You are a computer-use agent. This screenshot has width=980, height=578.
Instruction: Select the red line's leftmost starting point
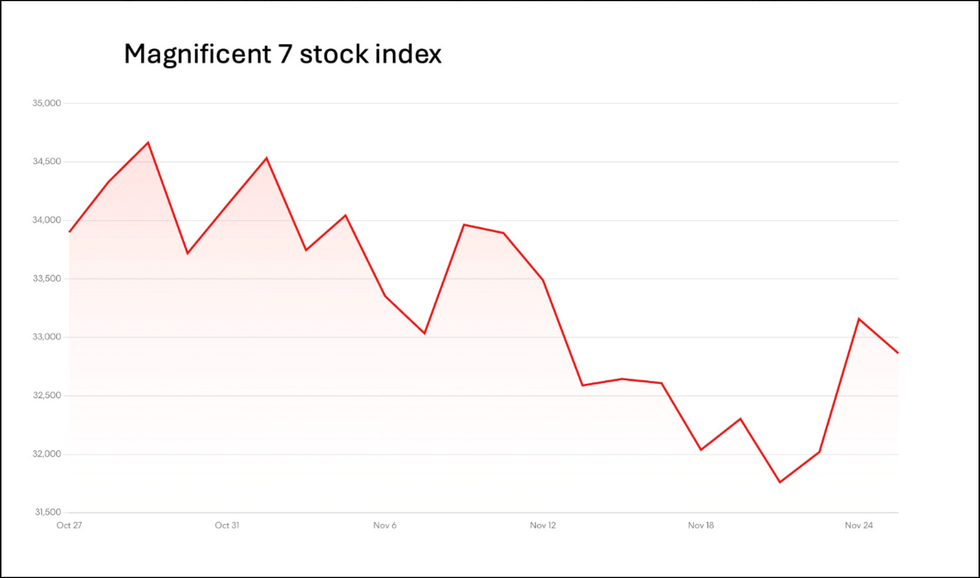pos(69,232)
